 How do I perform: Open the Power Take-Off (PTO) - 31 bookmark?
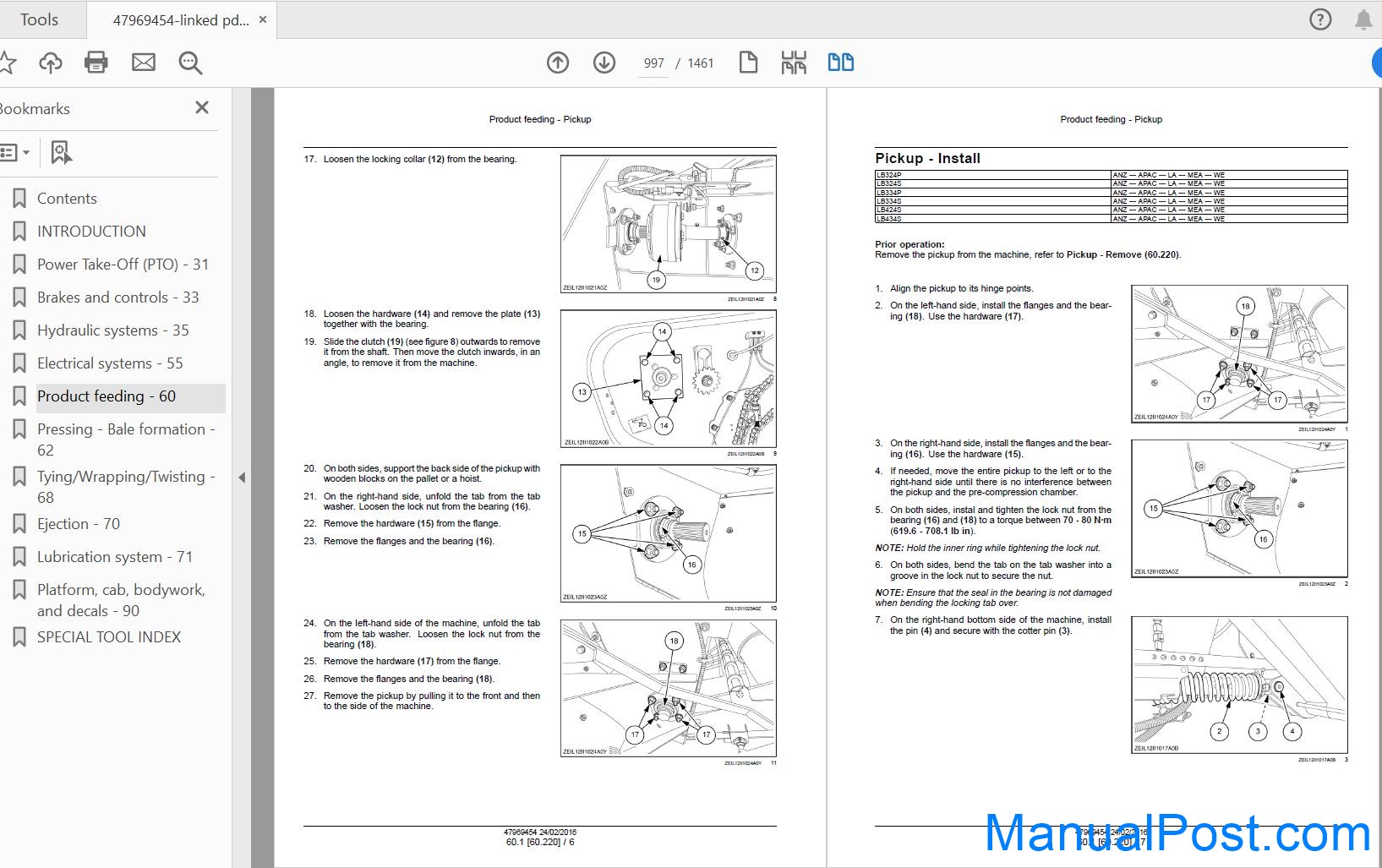[x=123, y=265]
